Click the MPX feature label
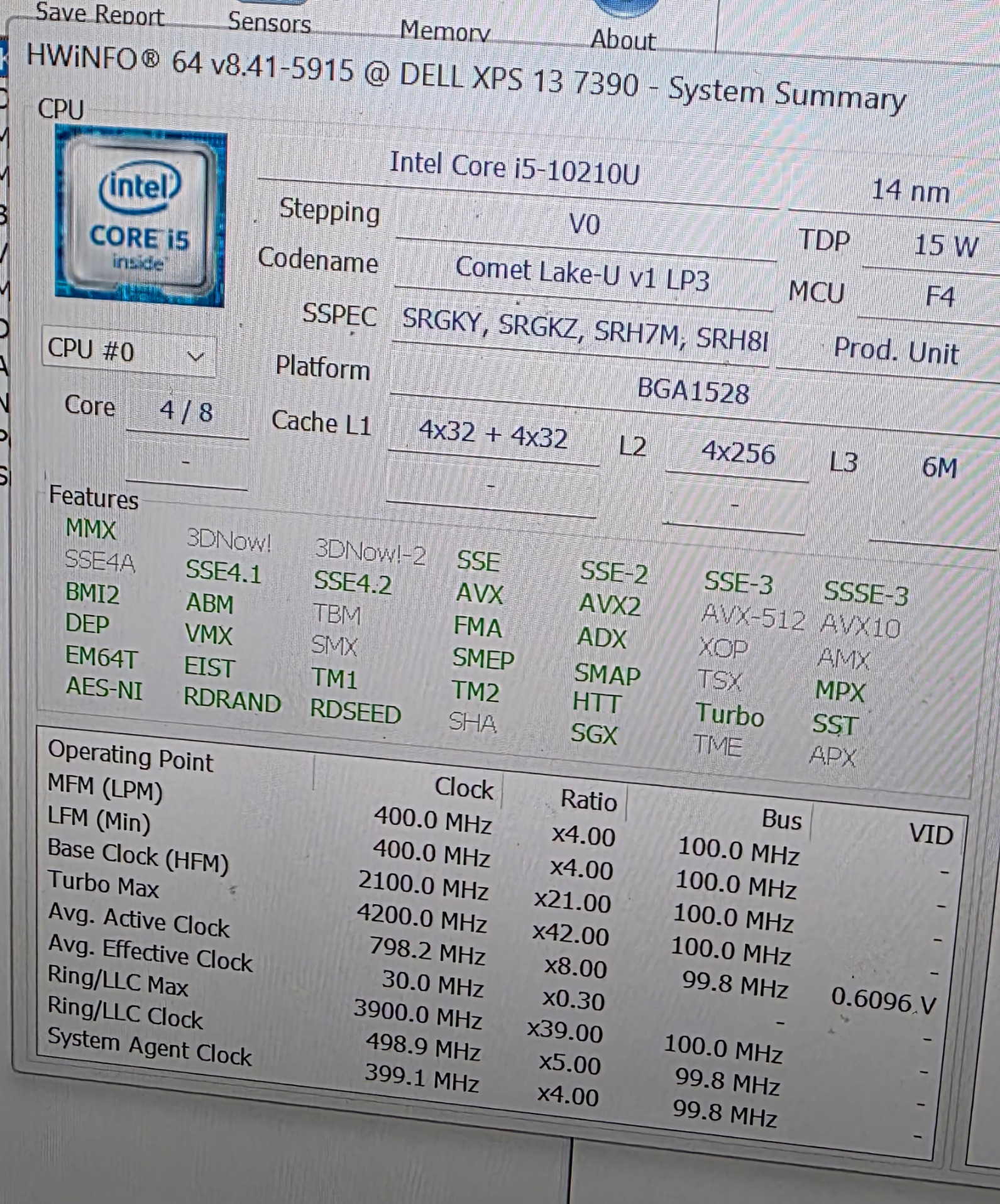Viewport: 1000px width, 1204px height. [840, 692]
